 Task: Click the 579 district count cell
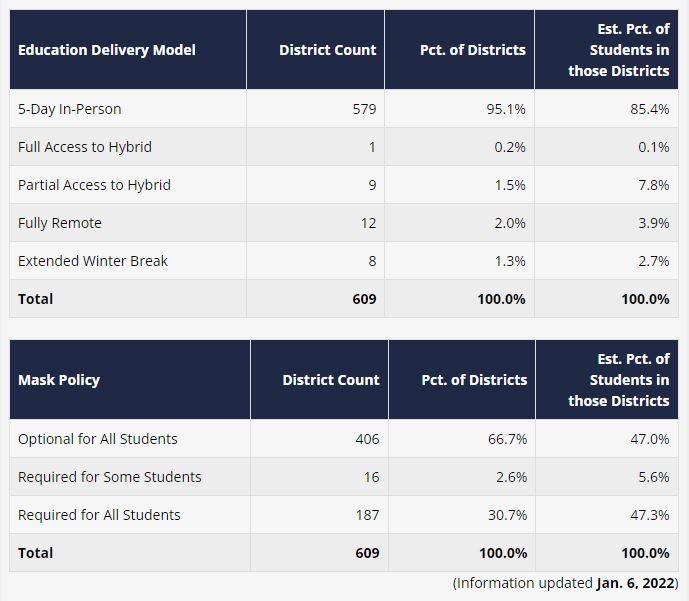click(x=364, y=109)
